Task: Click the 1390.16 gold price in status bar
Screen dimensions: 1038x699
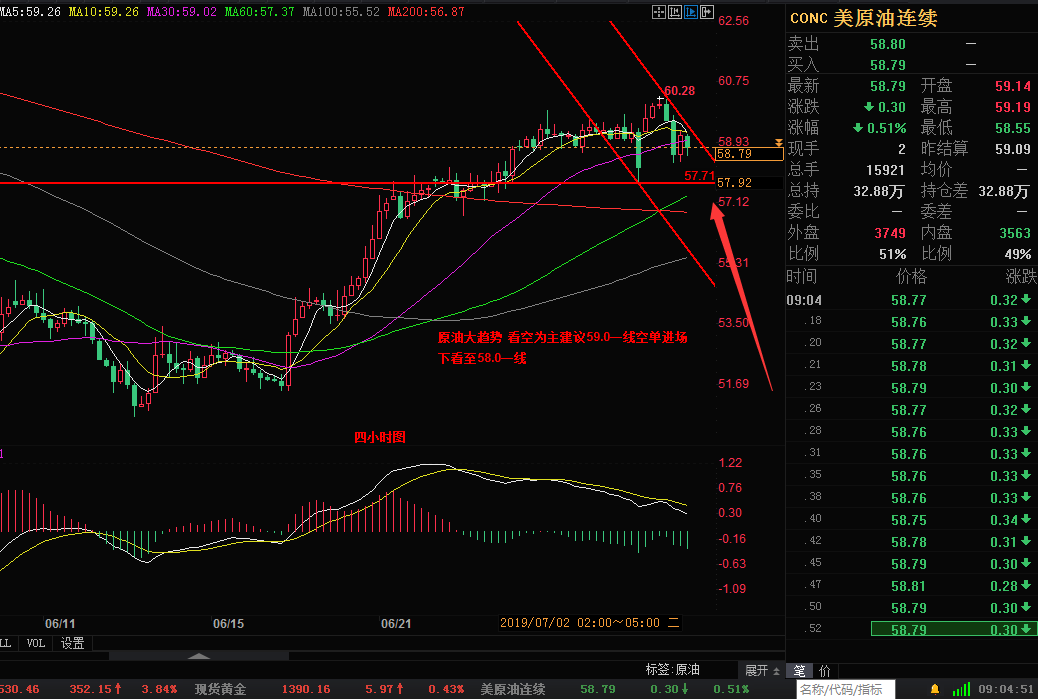Action: point(306,689)
